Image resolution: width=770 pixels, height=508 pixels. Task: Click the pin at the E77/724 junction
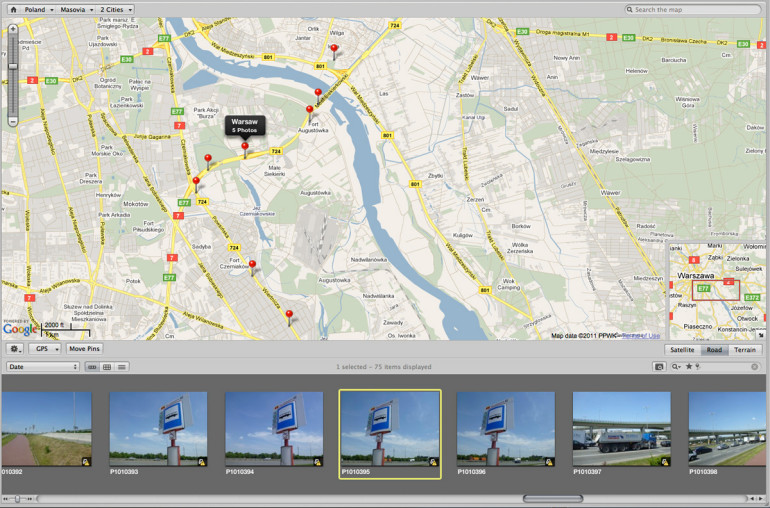(196, 183)
